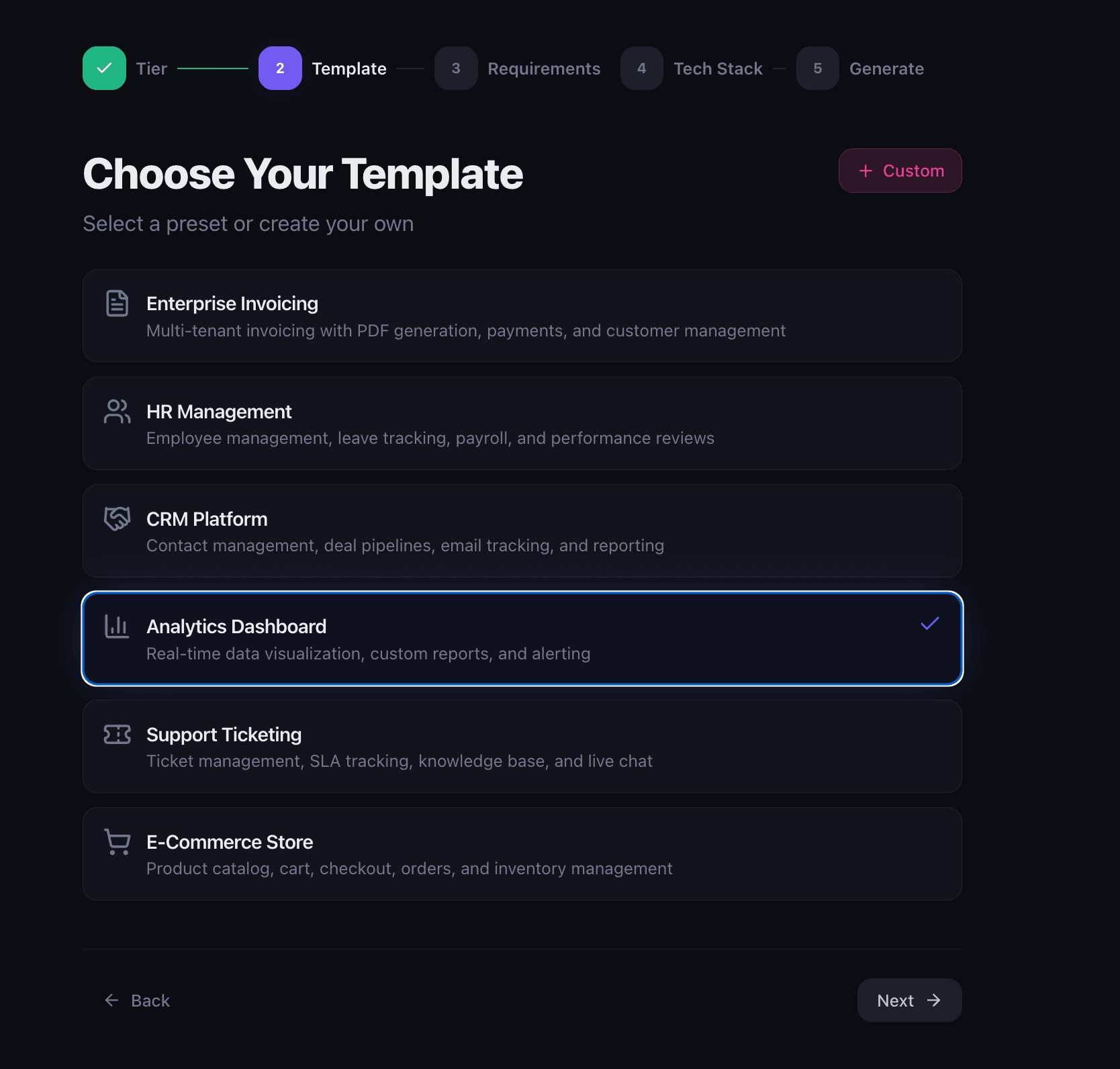Select the Enterprise Invoicing template card
Image resolution: width=1120 pixels, height=1069 pixels.
pyautogui.click(x=522, y=316)
